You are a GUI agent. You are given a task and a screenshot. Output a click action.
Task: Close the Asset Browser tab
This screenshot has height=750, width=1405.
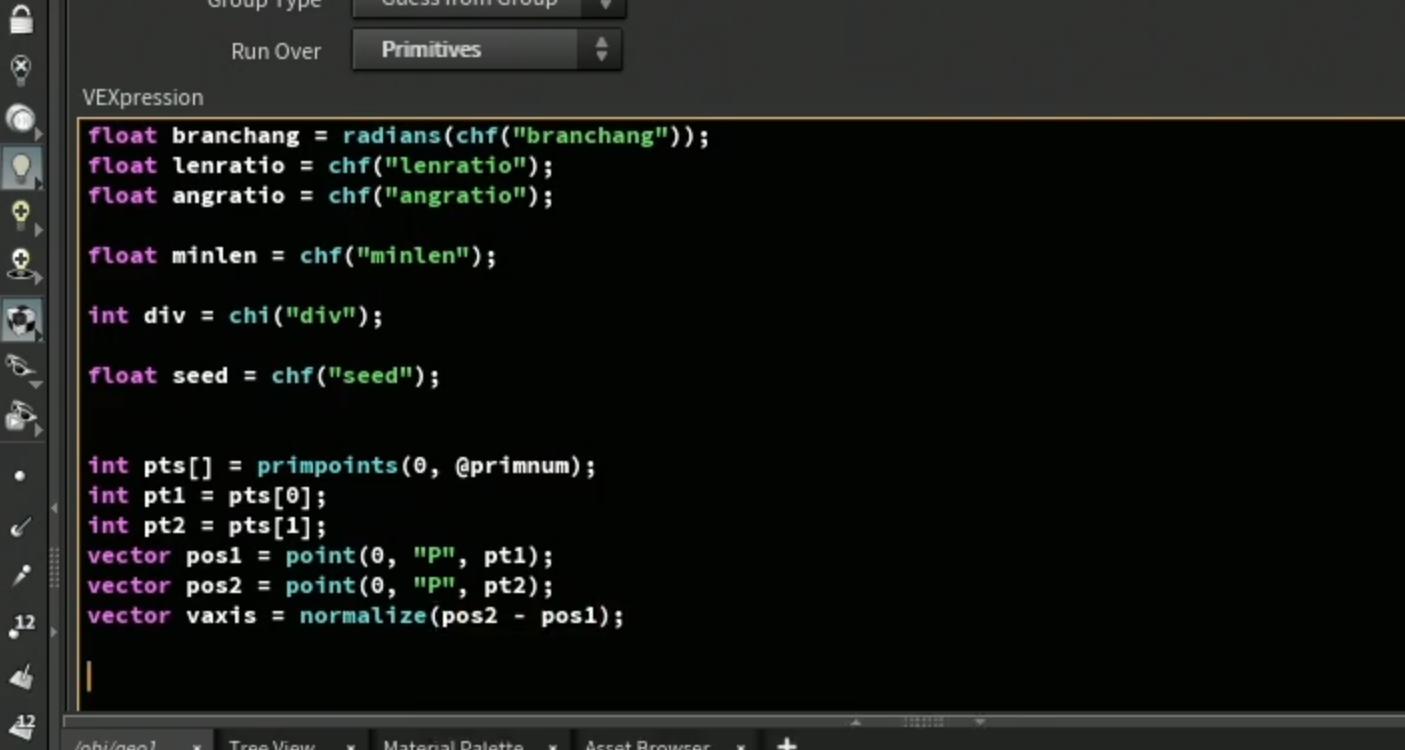pos(741,746)
